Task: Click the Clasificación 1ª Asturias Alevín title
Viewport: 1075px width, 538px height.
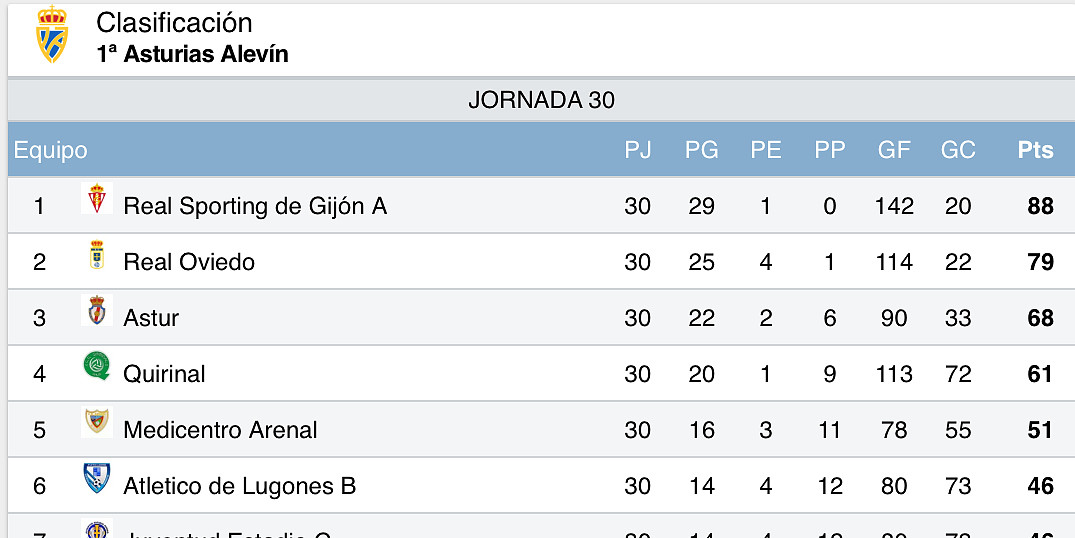Action: (192, 38)
